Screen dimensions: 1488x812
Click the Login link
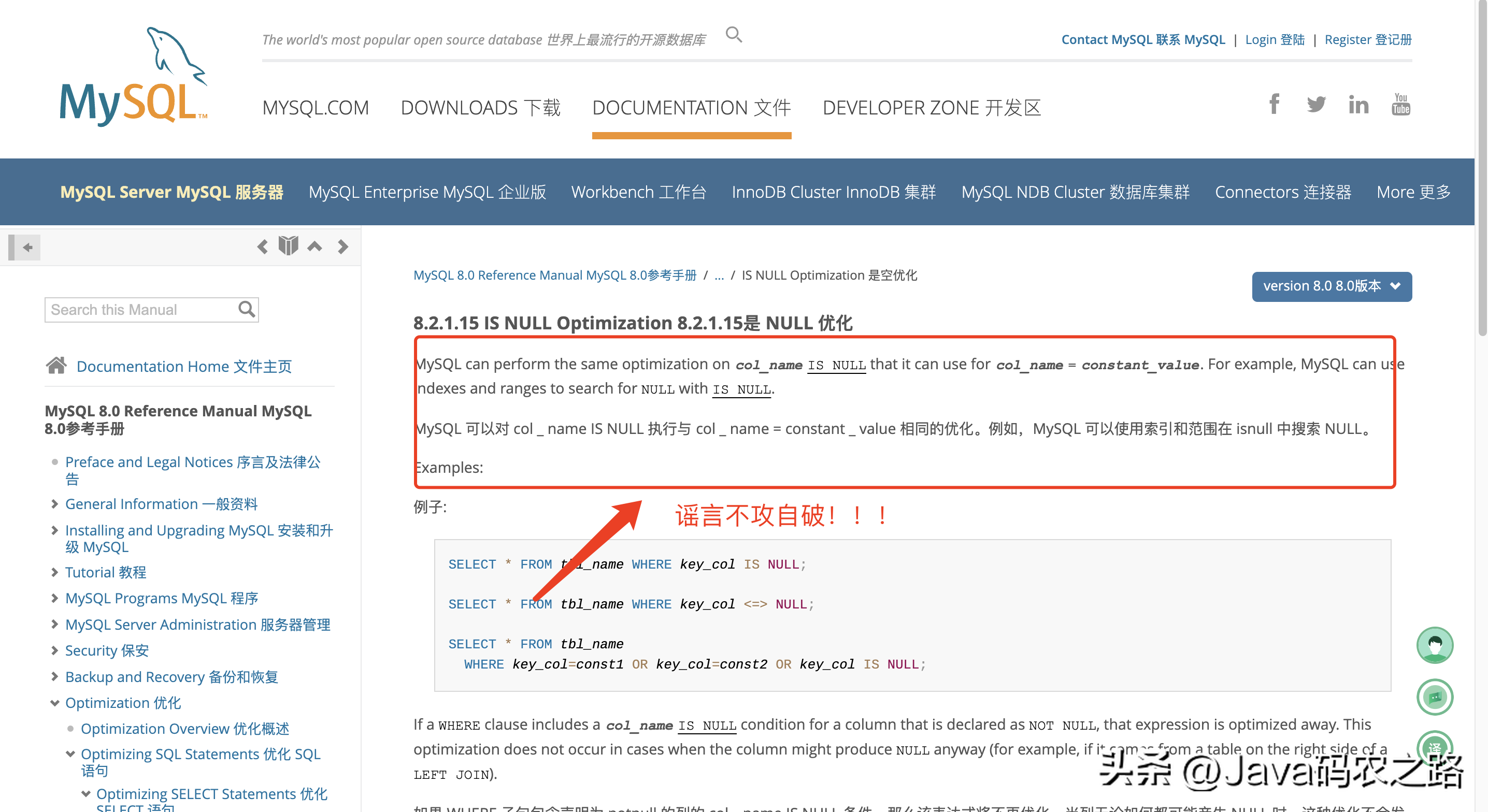tap(1274, 40)
